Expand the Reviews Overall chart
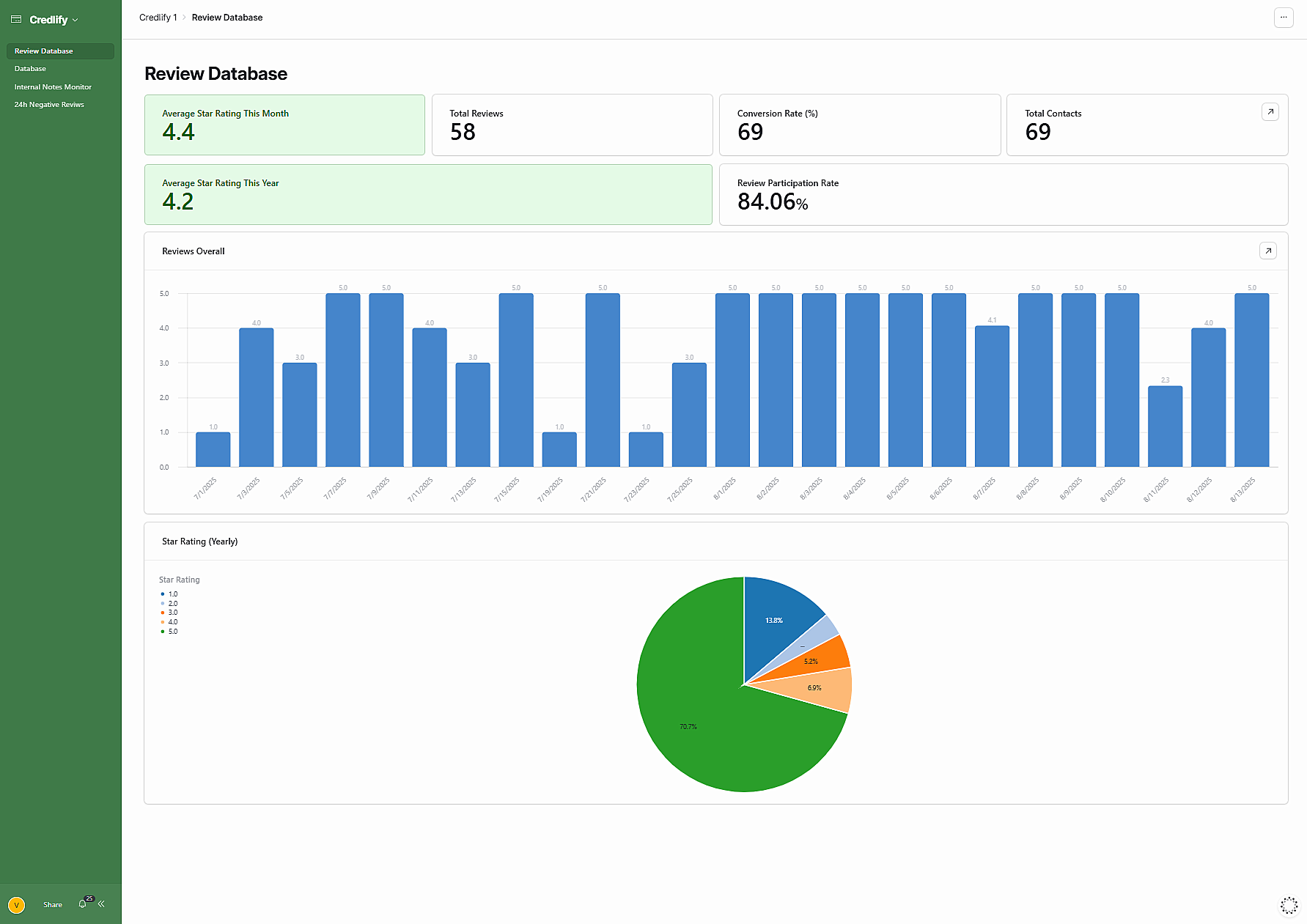Image resolution: width=1307 pixels, height=924 pixels. [1267, 251]
